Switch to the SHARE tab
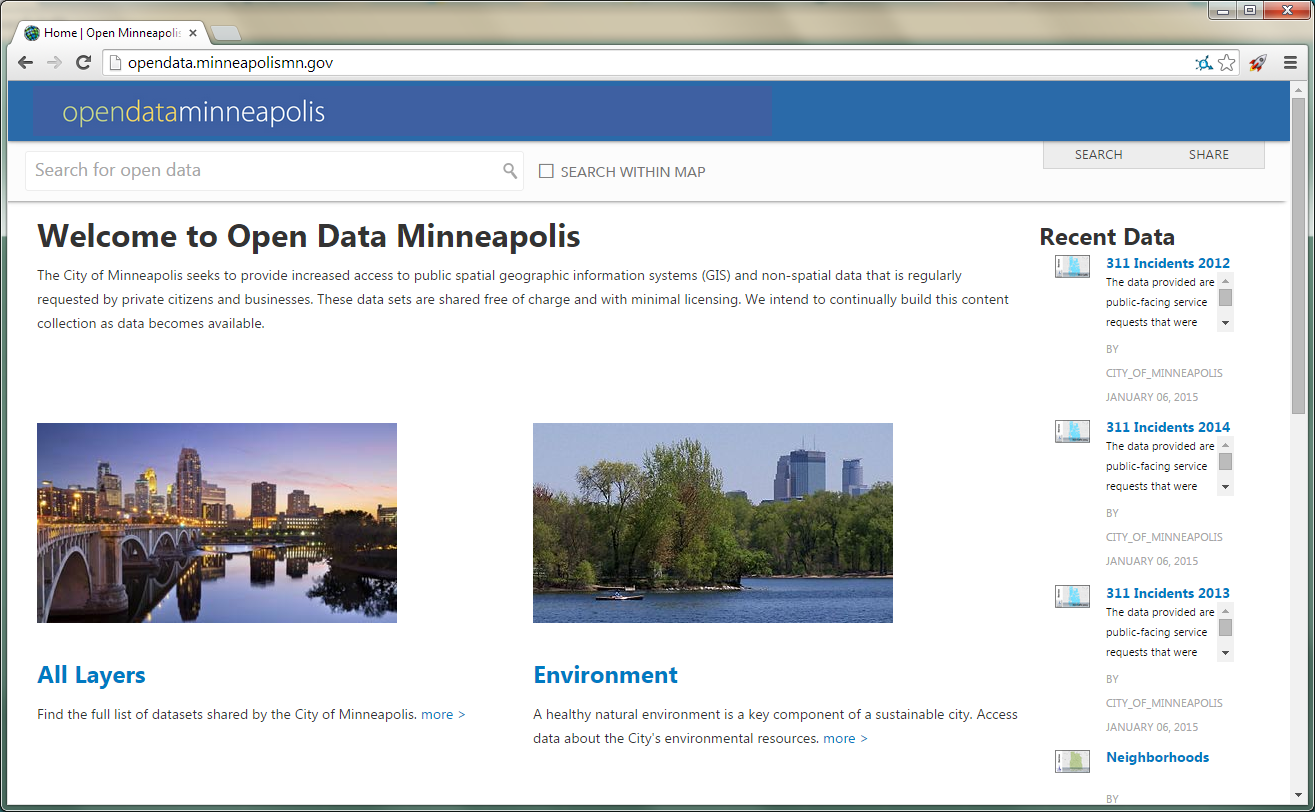The height and width of the screenshot is (812, 1315). [1209, 155]
